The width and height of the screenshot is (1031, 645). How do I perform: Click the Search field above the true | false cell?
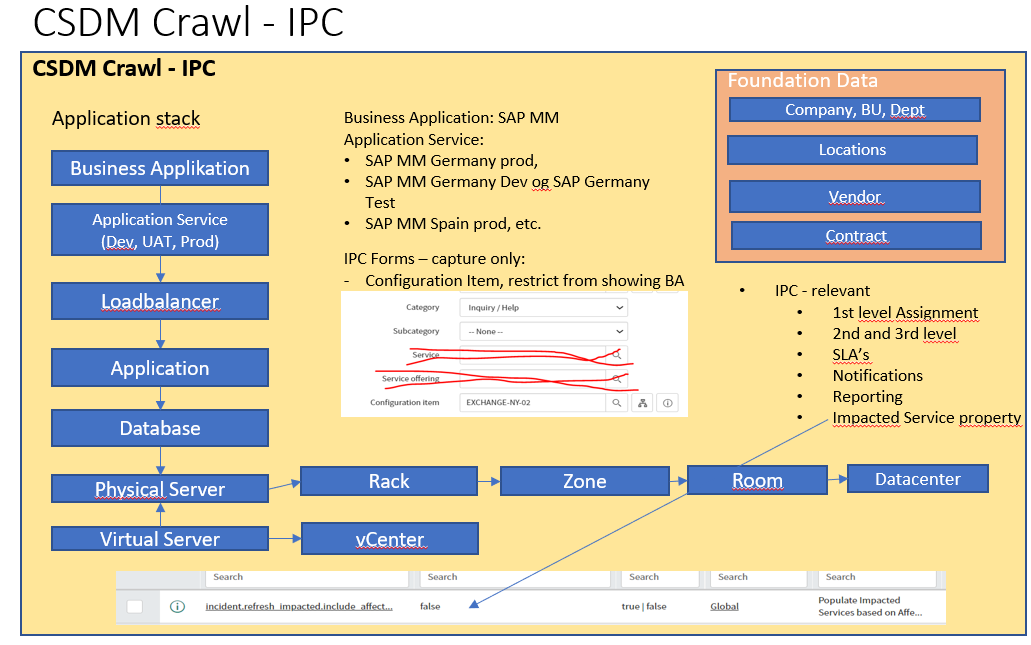(x=660, y=577)
